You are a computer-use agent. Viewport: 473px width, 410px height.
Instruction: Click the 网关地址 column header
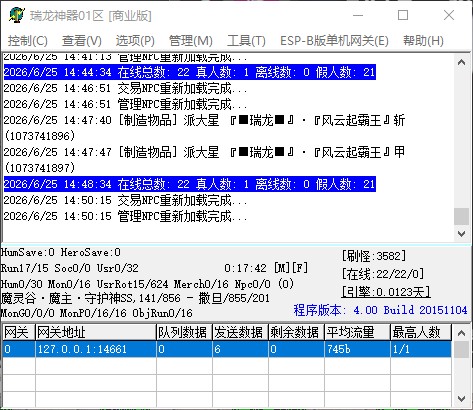coord(96,332)
